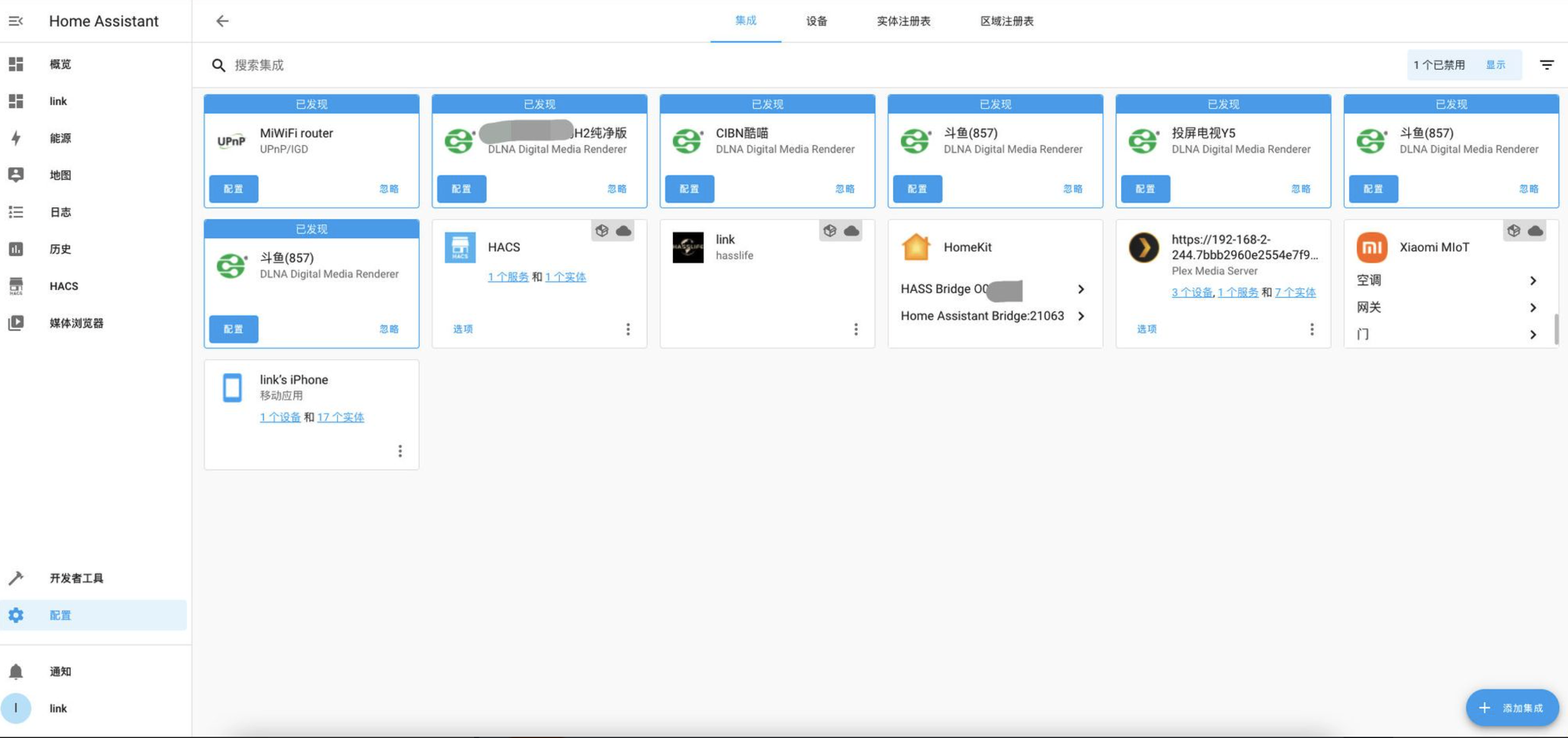
Task: Click the UPnP logo on MiWiFi router card
Action: click(x=231, y=141)
